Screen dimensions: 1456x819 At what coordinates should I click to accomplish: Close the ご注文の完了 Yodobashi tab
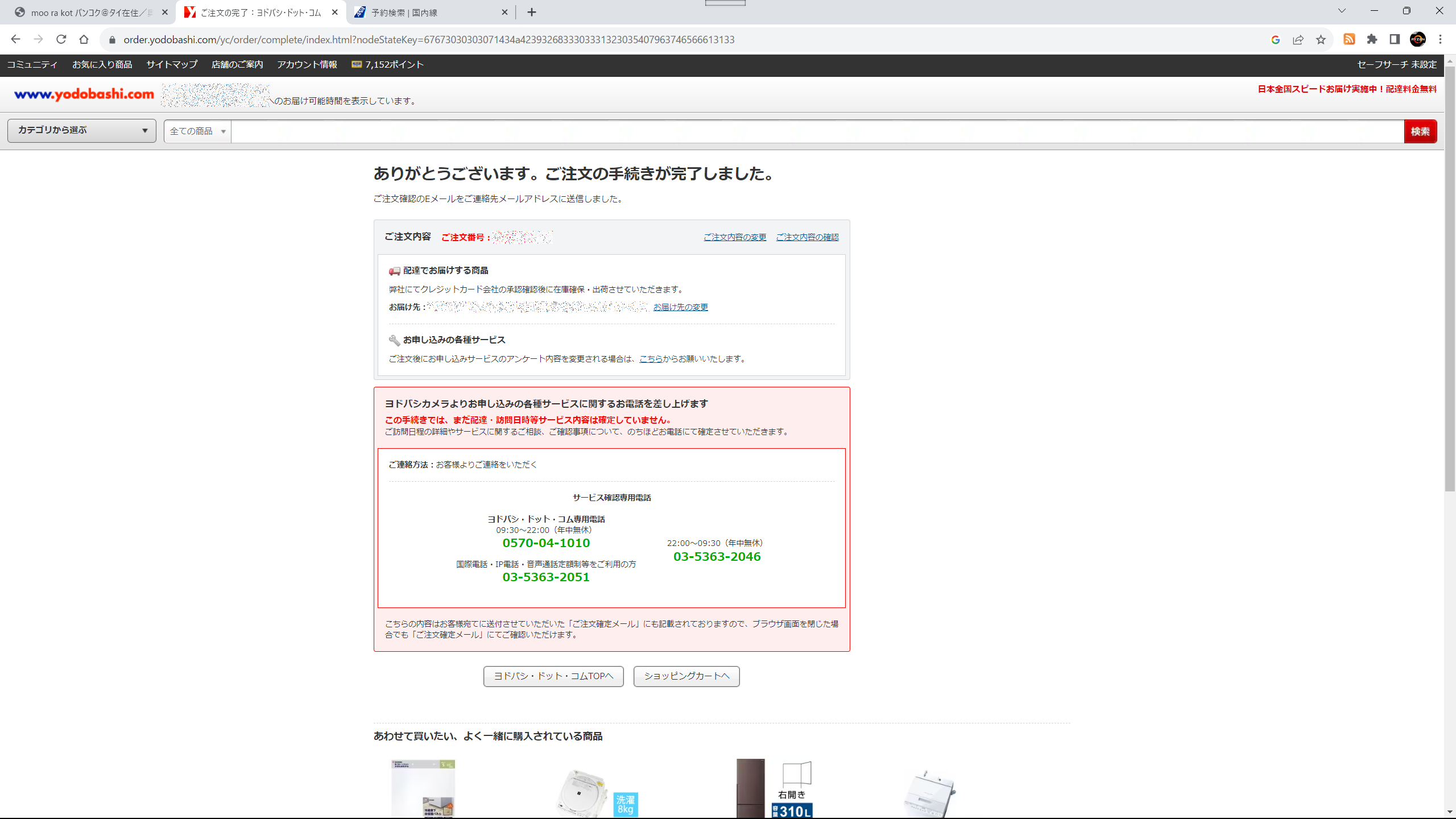335,12
